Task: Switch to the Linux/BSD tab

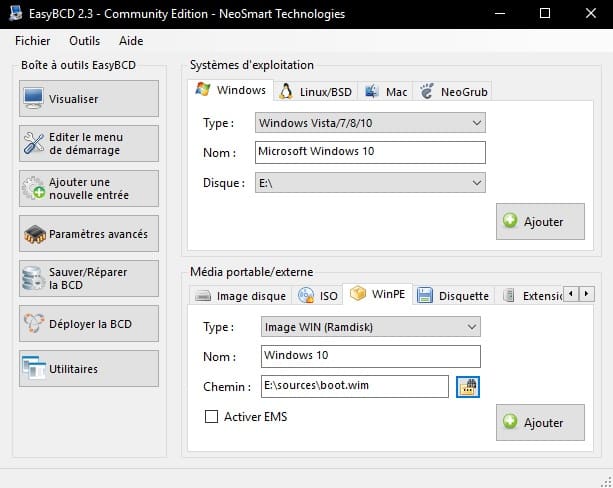Action: pyautogui.click(x=315, y=92)
